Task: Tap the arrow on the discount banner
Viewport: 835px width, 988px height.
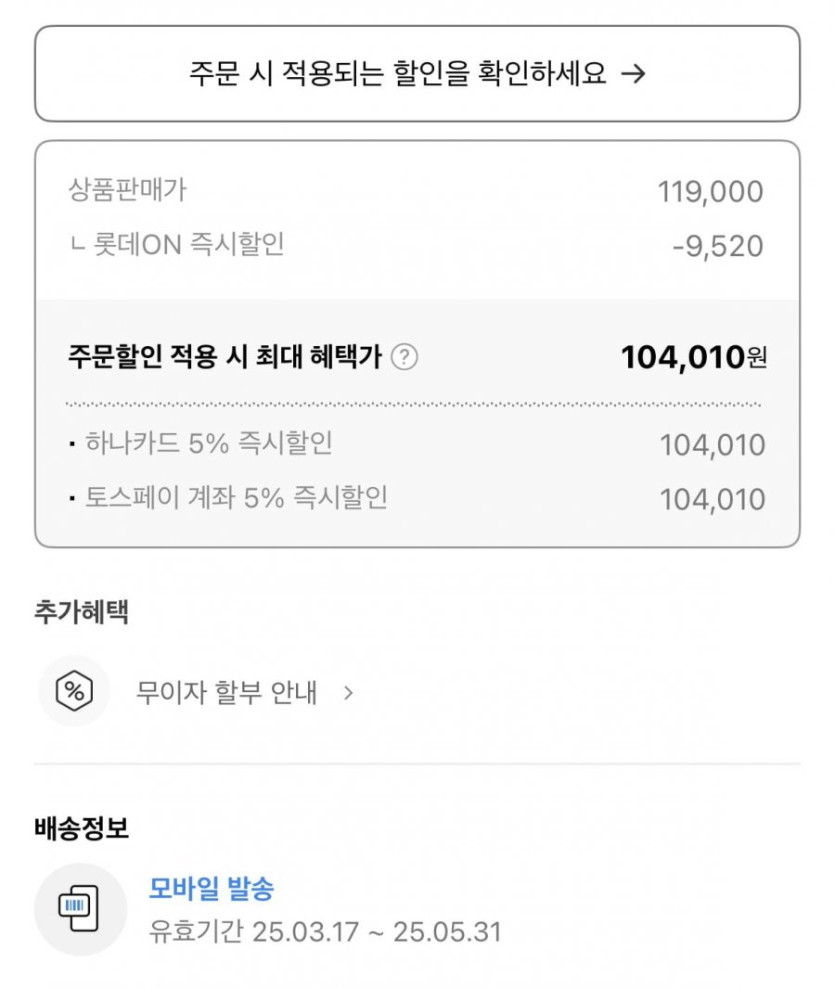Action: click(x=632, y=74)
